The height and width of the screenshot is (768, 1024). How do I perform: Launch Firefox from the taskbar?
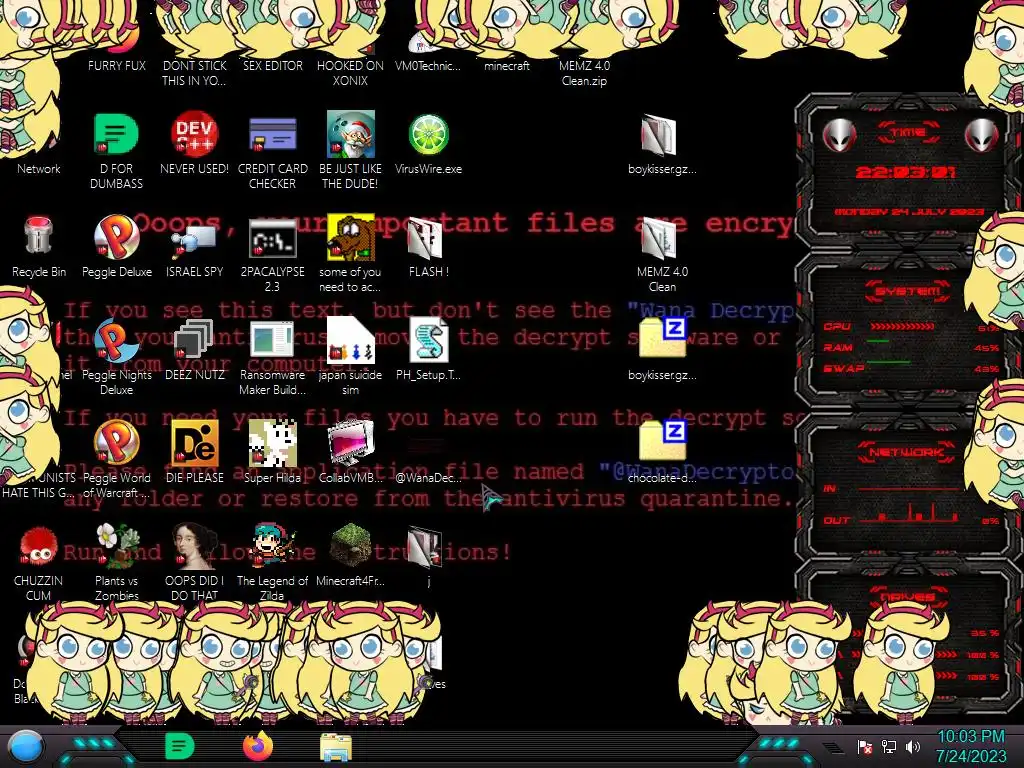258,746
